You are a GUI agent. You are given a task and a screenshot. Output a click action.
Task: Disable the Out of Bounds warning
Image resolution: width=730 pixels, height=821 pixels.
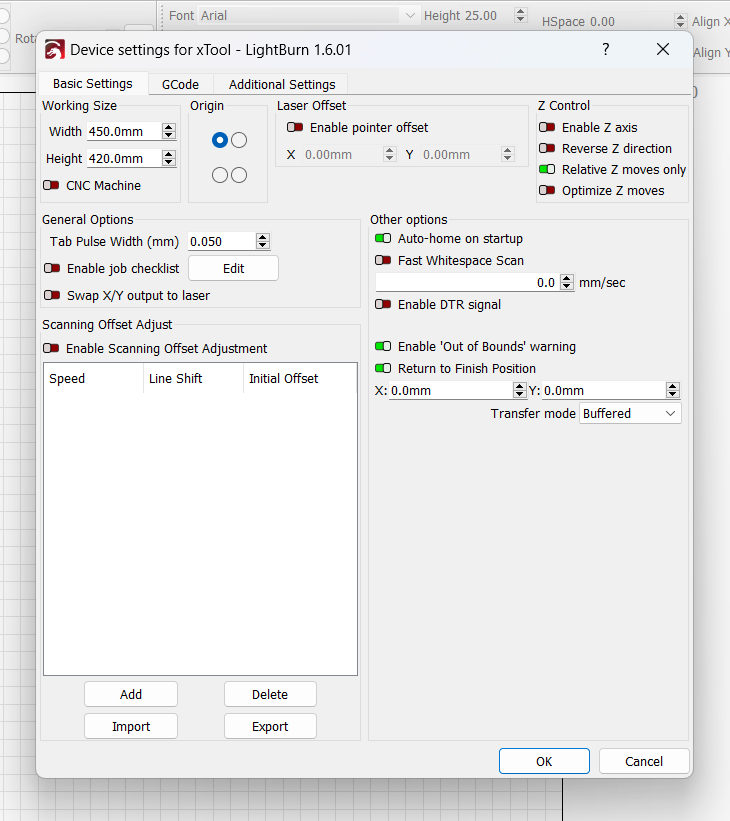tap(383, 346)
